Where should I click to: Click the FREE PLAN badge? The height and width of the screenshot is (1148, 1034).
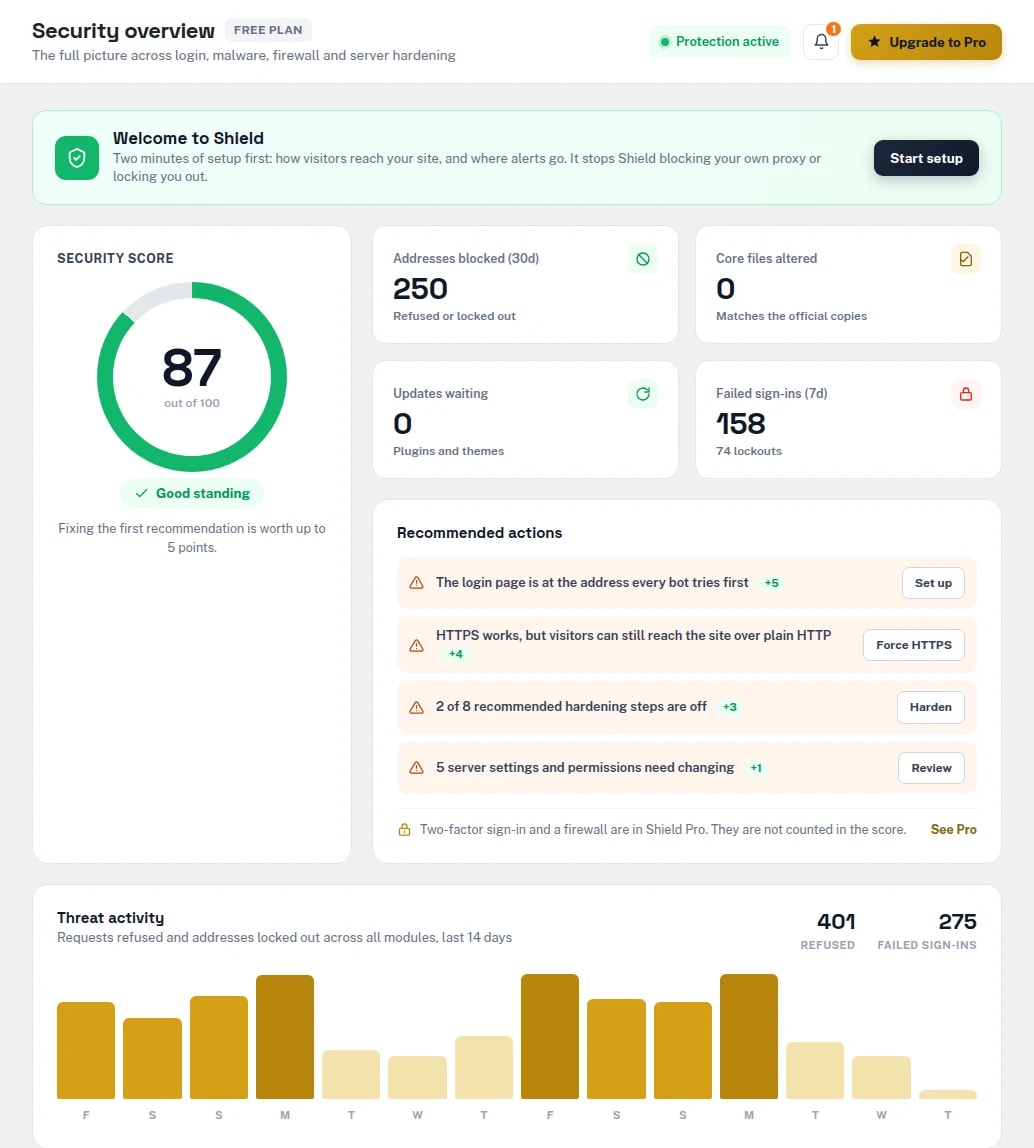(268, 30)
